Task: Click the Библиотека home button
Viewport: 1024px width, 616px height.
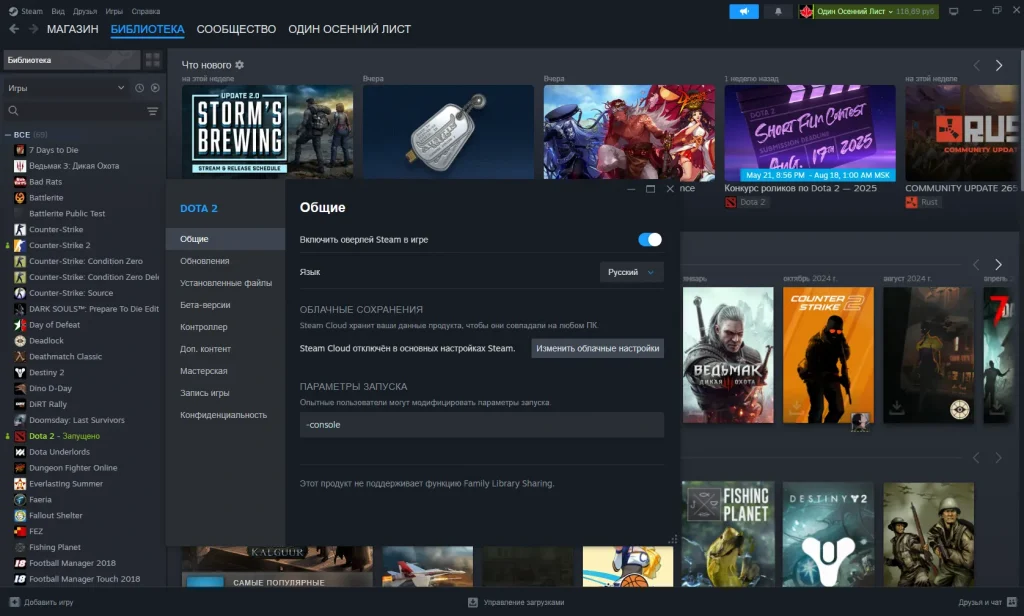Action: pyautogui.click(x=71, y=60)
